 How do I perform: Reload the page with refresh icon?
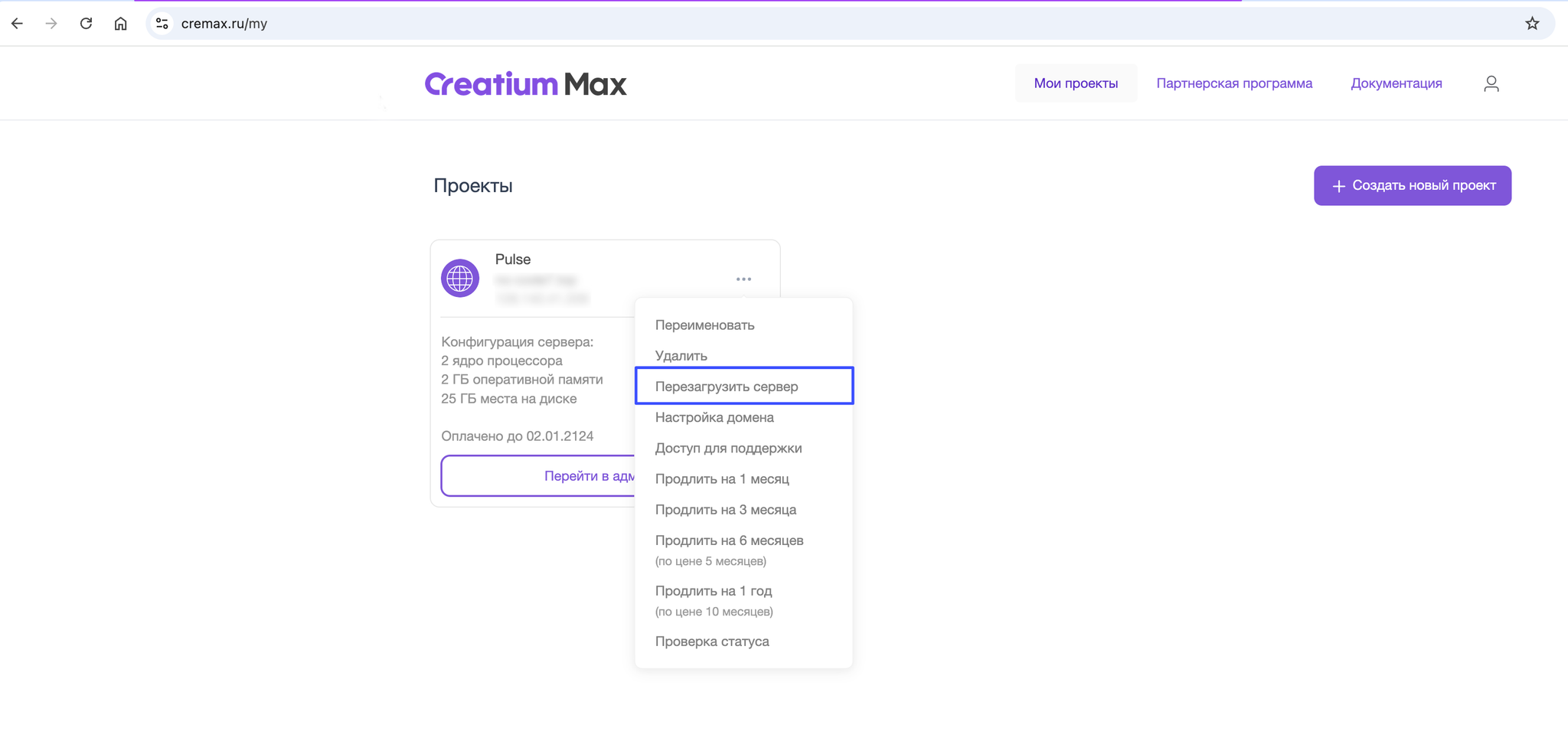click(86, 24)
